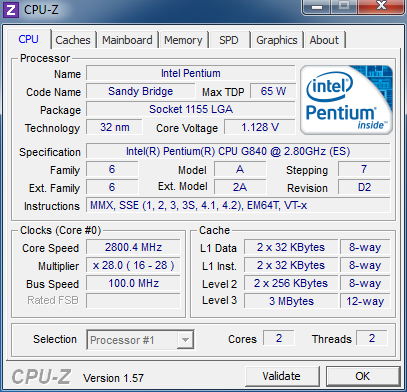Click the Stepping value '7'

[364, 169]
